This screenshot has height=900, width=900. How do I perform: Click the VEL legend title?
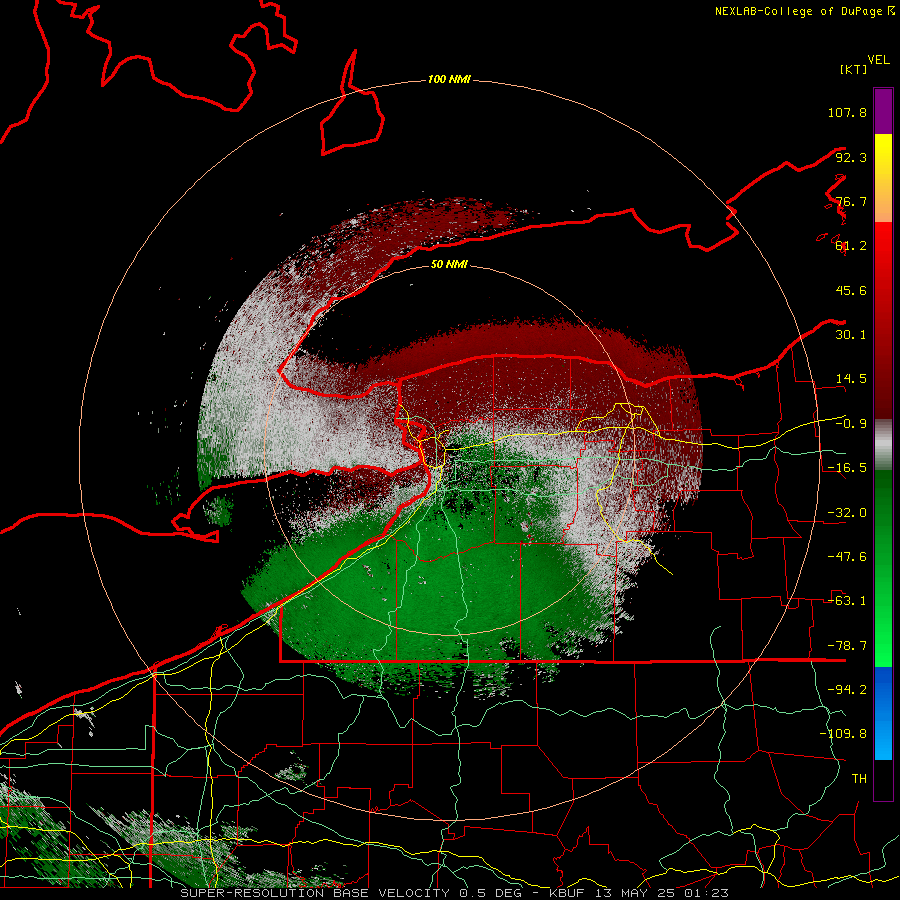[878, 60]
